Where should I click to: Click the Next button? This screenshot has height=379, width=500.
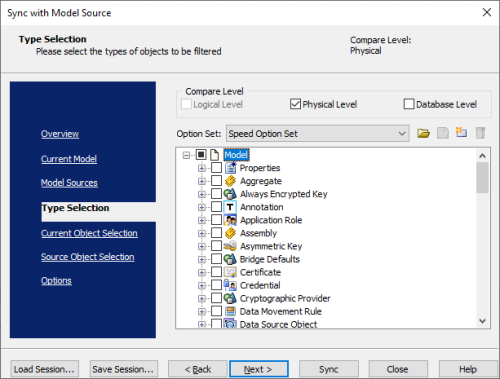click(259, 369)
